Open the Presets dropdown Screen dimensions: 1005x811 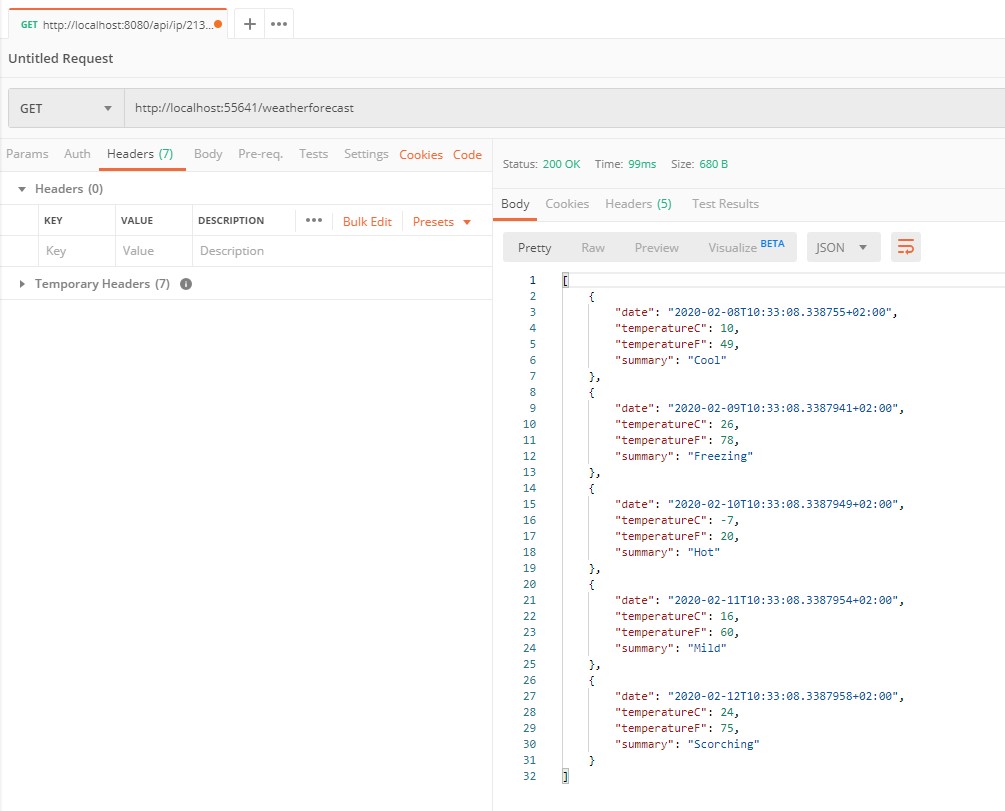(442, 222)
